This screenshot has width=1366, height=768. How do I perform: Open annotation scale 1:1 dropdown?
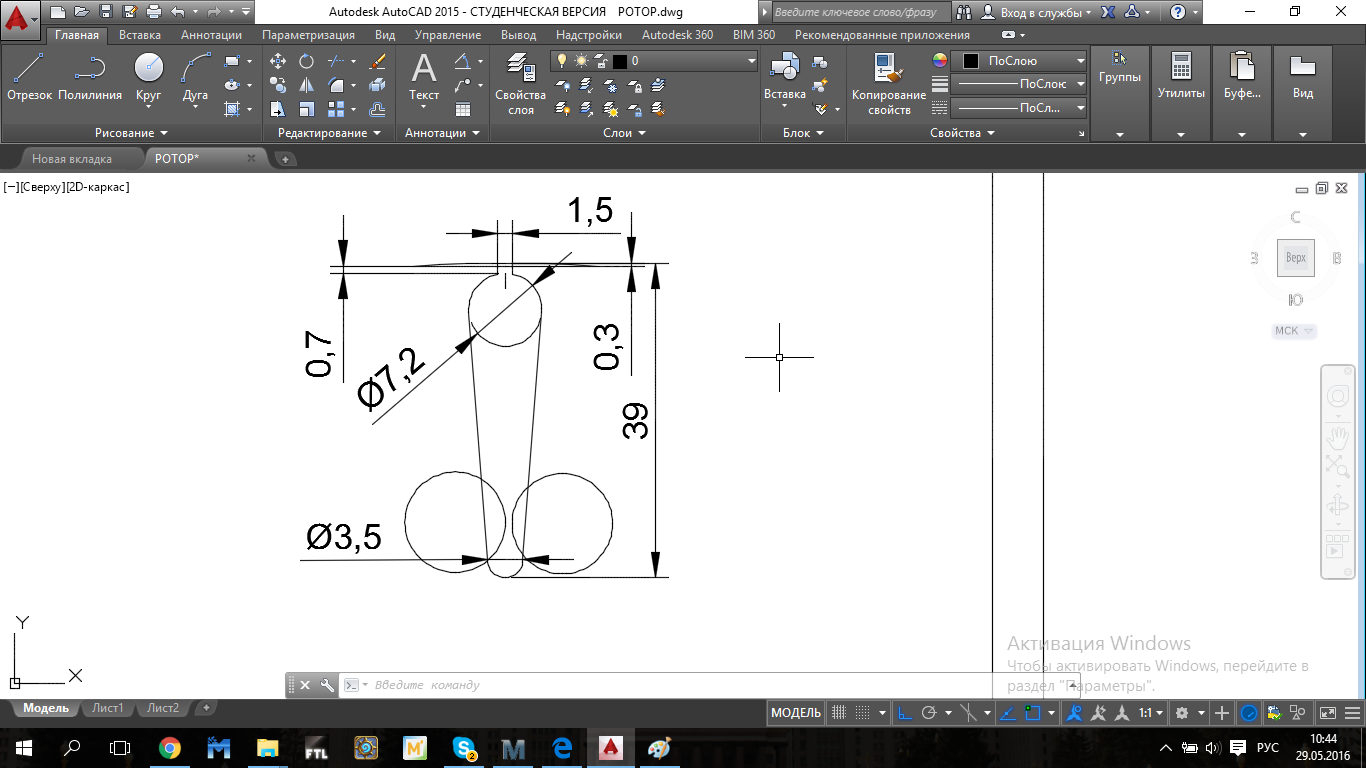pyautogui.click(x=1151, y=713)
